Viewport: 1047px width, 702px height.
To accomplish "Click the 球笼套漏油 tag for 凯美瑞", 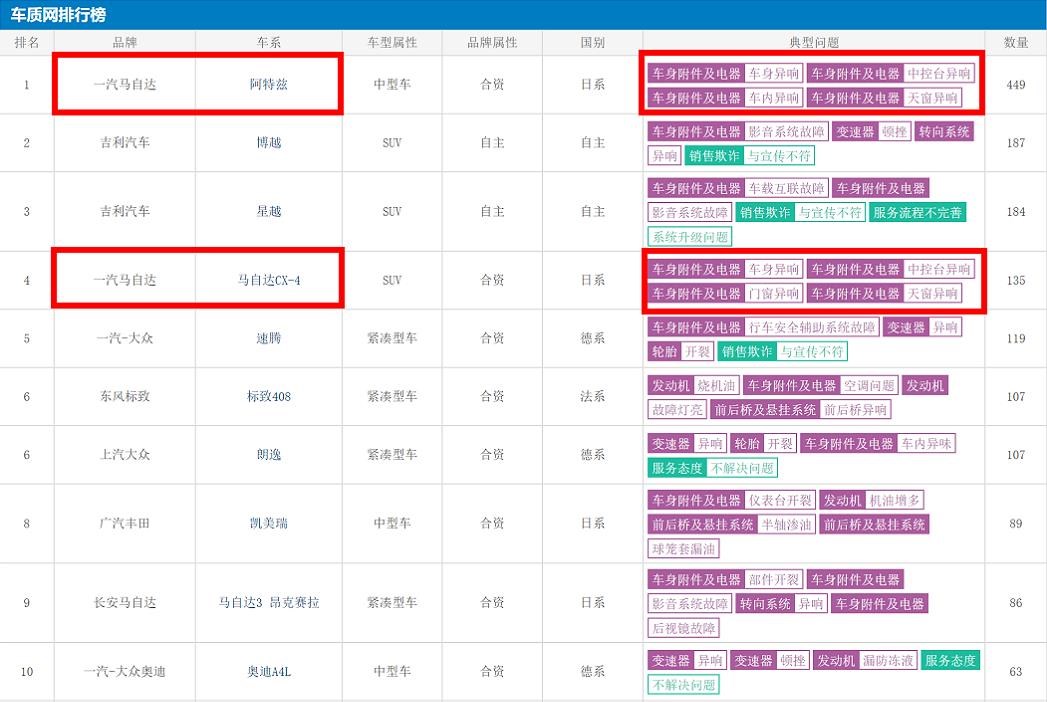I will click(683, 549).
